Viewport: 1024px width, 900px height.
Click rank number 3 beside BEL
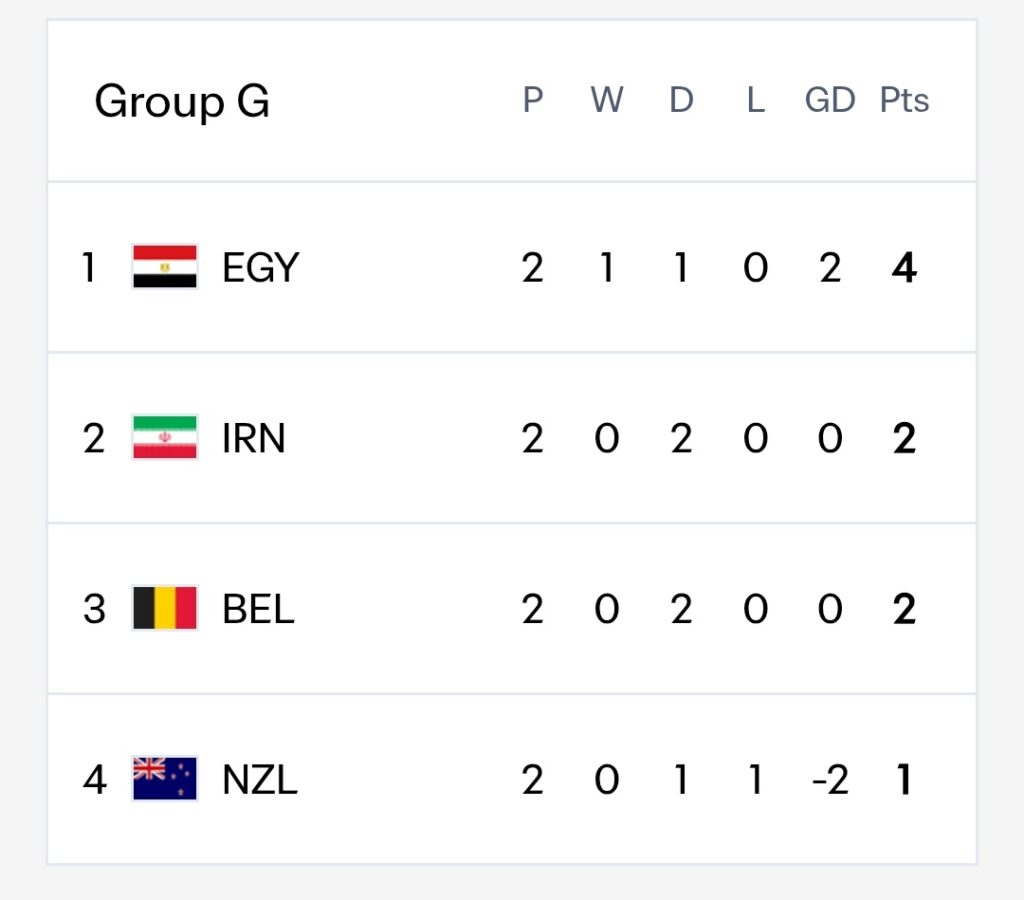click(94, 609)
